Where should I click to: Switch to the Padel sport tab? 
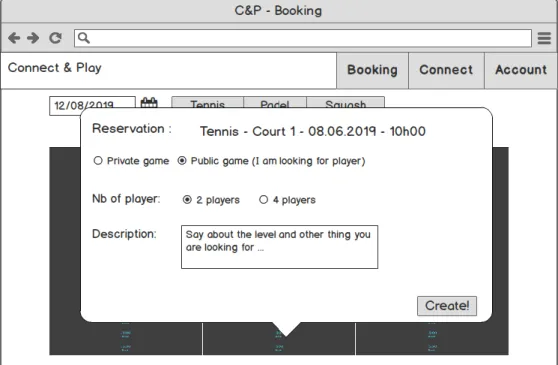click(275, 102)
